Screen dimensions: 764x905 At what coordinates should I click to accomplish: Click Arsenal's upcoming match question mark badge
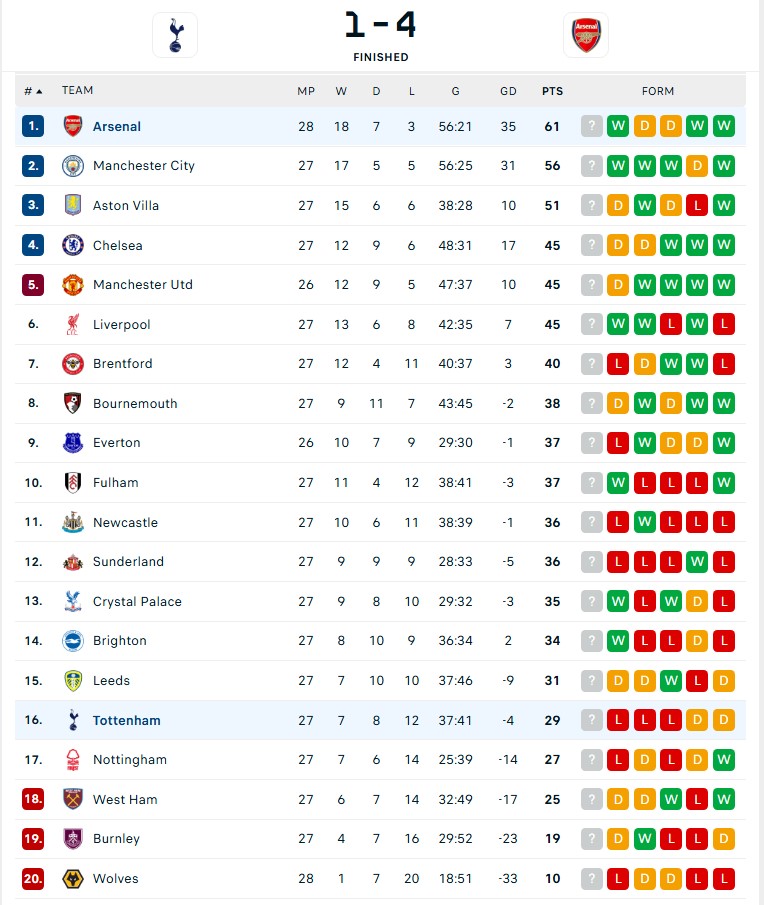coord(592,127)
